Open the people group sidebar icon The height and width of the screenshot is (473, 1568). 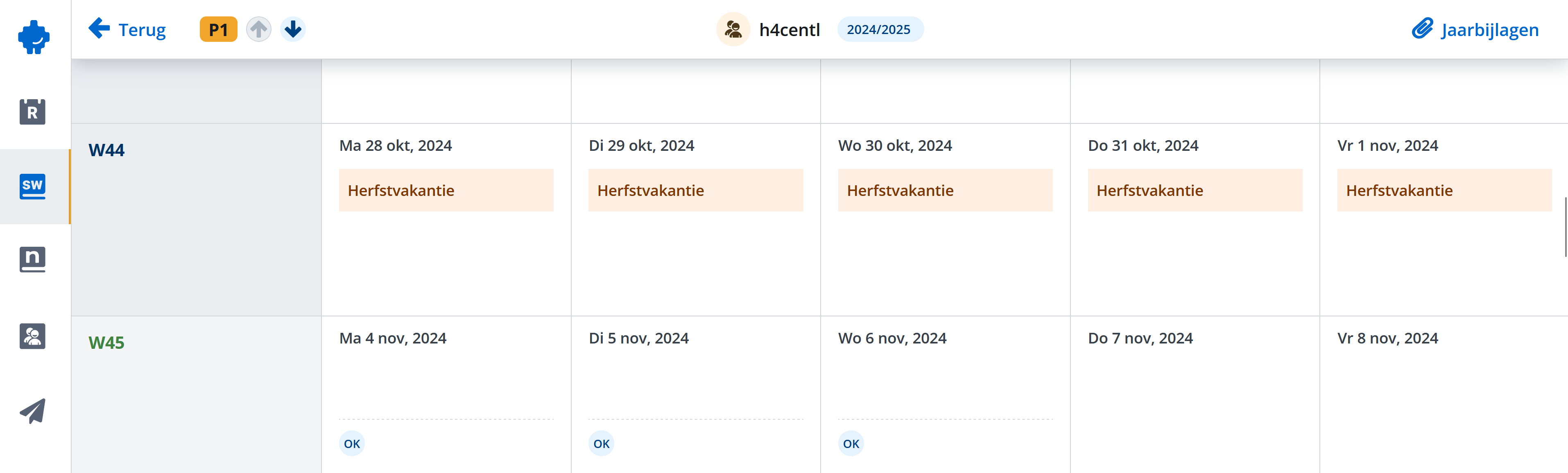coord(32,336)
